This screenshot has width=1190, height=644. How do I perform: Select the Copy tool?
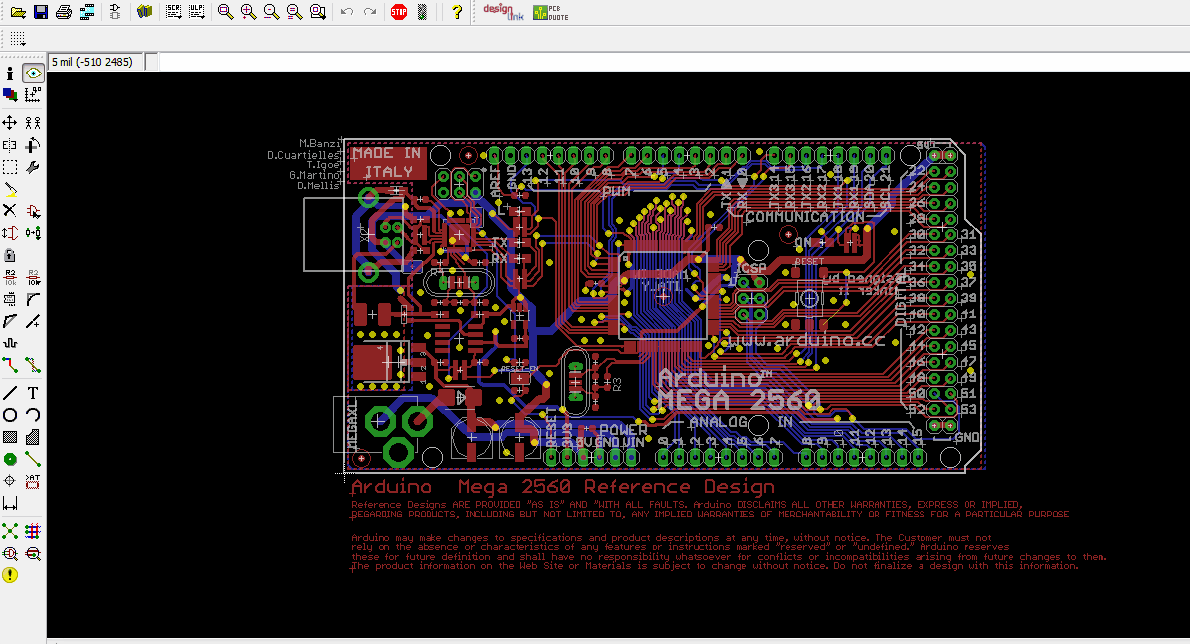click(x=33, y=123)
